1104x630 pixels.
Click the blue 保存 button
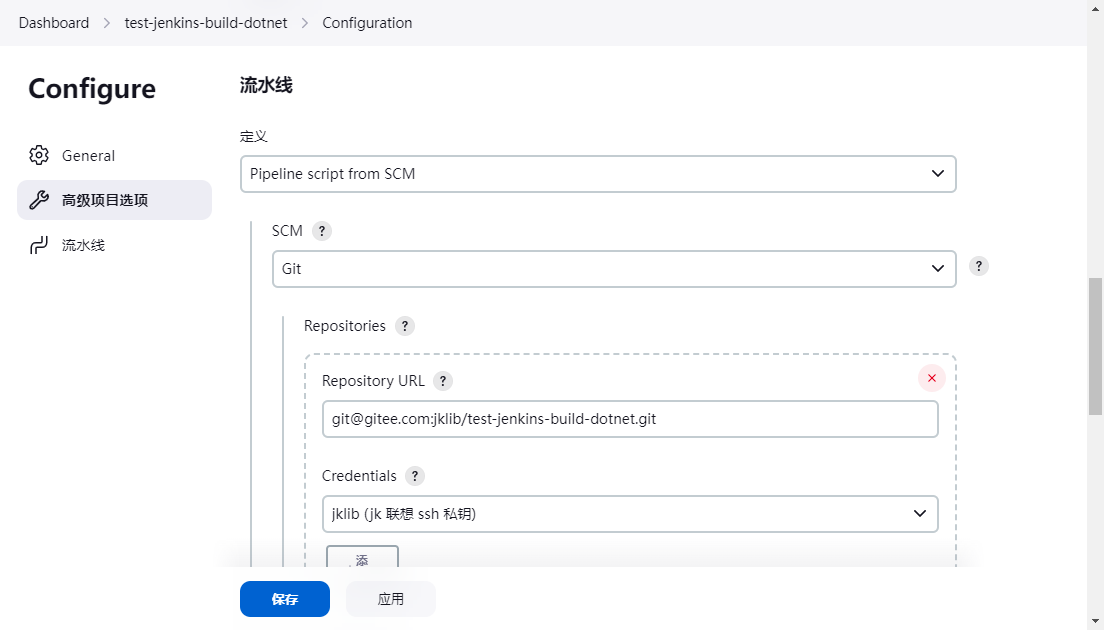click(x=284, y=599)
